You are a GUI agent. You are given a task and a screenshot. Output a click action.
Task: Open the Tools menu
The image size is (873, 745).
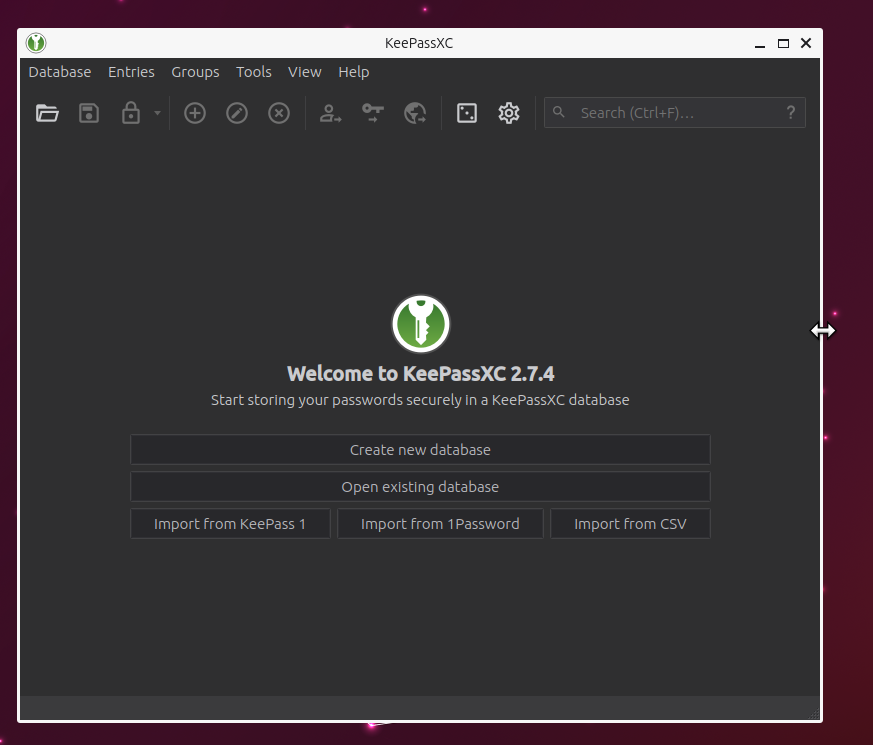253,71
